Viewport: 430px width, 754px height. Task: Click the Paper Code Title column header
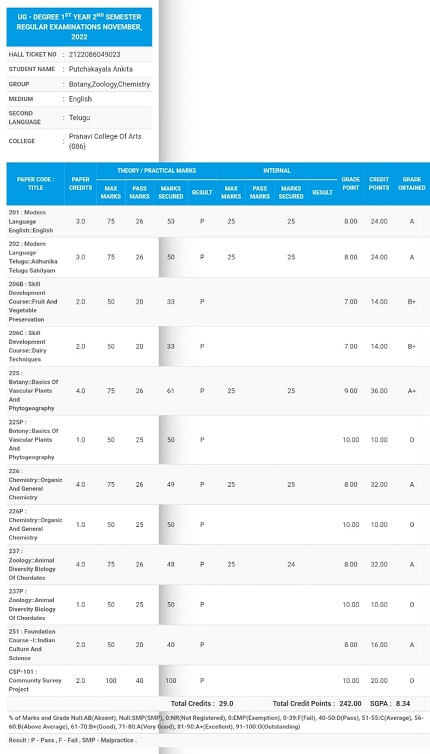pyautogui.click(x=36, y=184)
